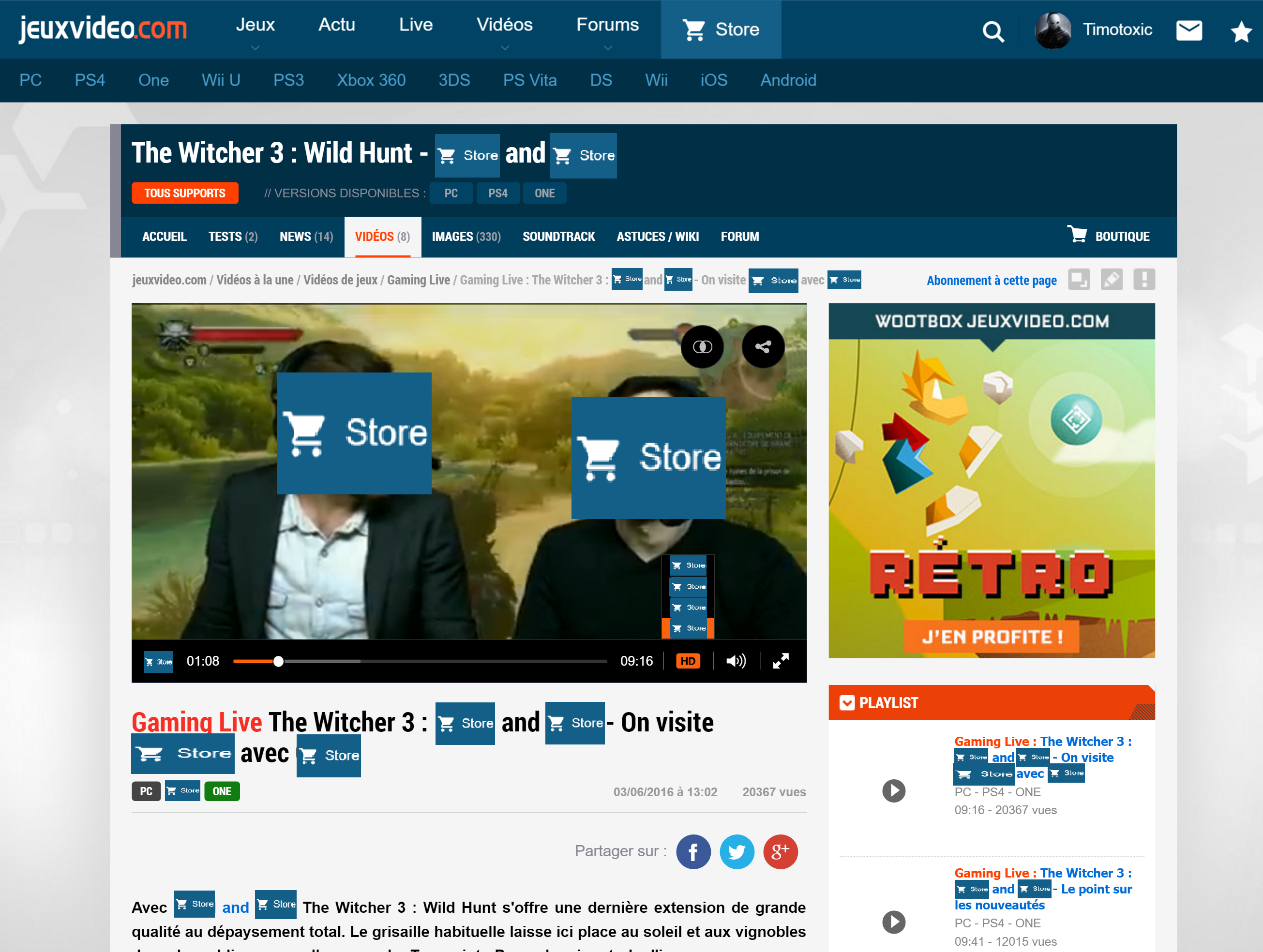Screen dimensions: 1263x952
Task: Open the Store cart tab in header
Action: [x=721, y=29]
